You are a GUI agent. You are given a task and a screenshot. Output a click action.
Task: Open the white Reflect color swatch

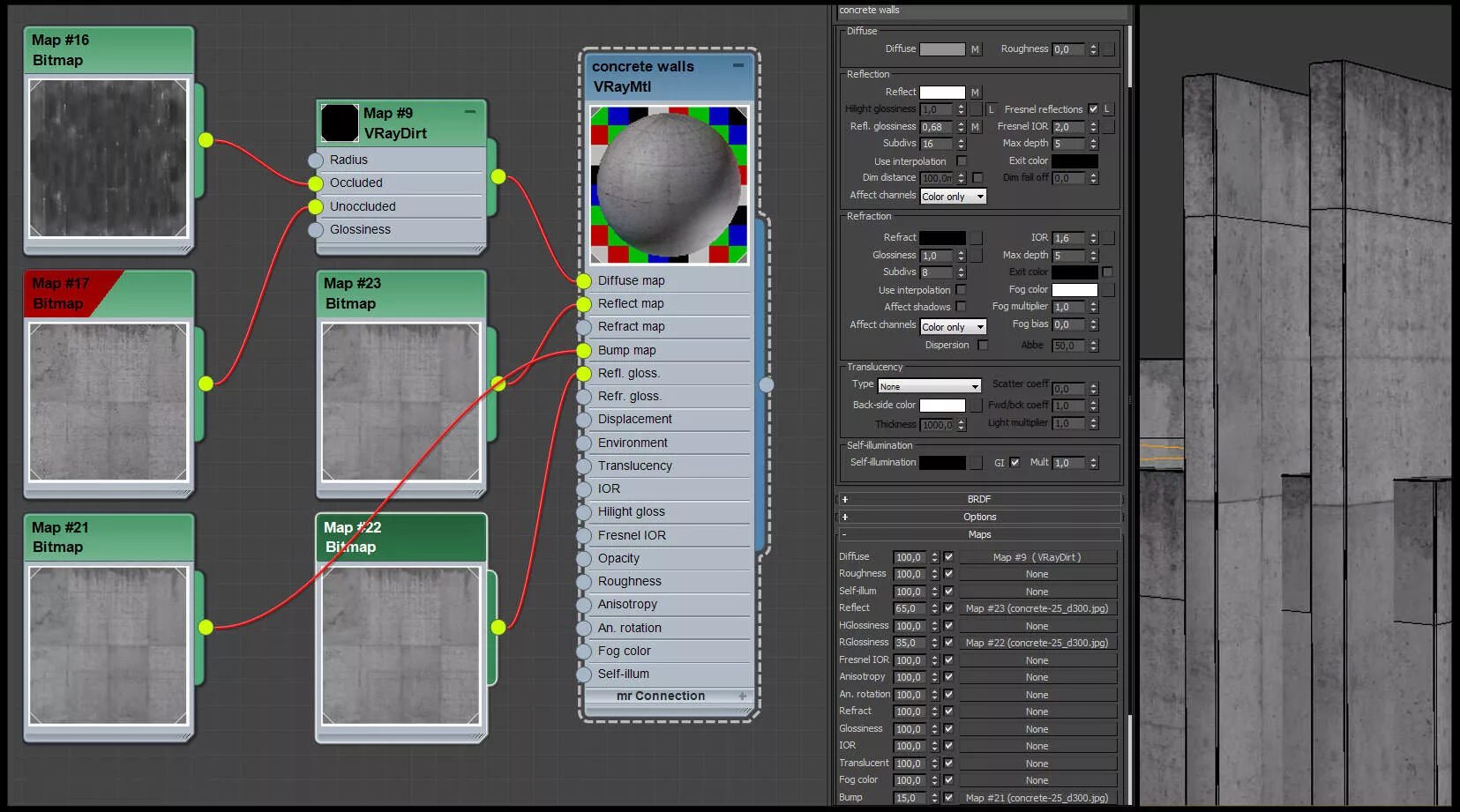(x=942, y=93)
